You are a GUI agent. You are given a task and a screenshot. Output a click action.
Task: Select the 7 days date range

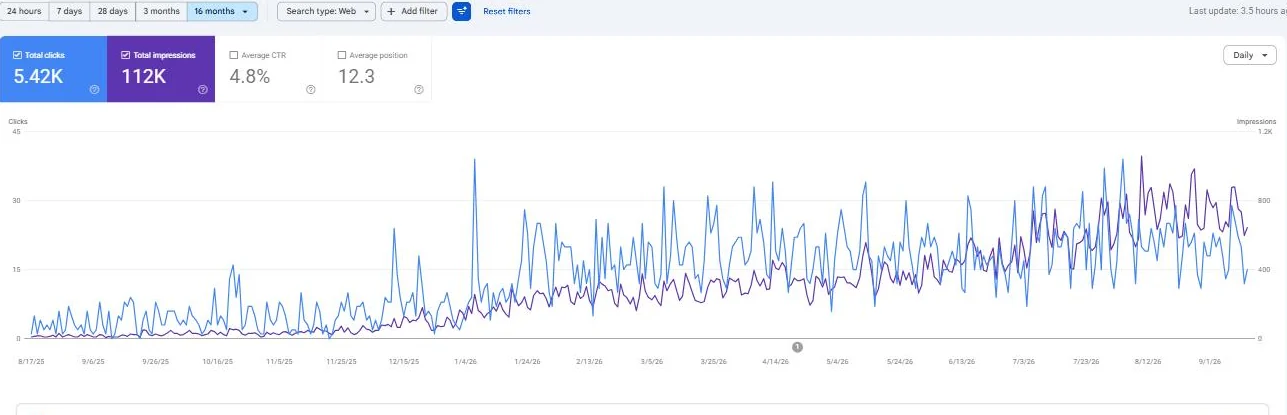[69, 11]
